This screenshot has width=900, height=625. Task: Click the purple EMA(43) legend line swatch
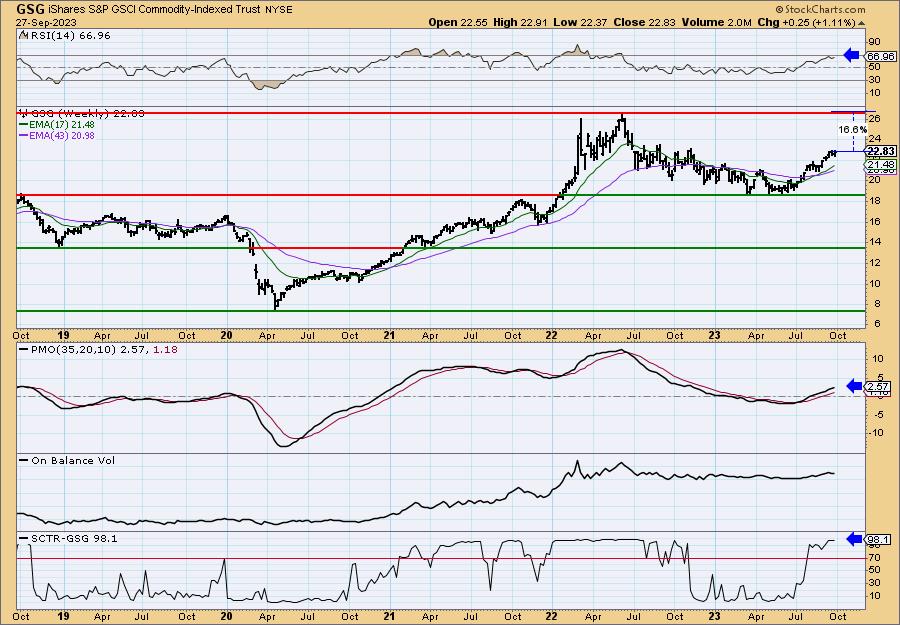[x=24, y=136]
